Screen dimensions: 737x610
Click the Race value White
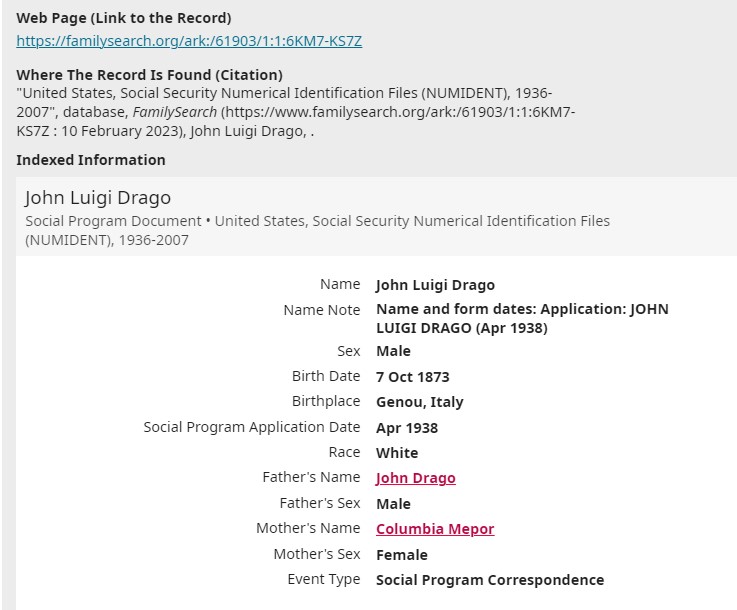tap(397, 453)
